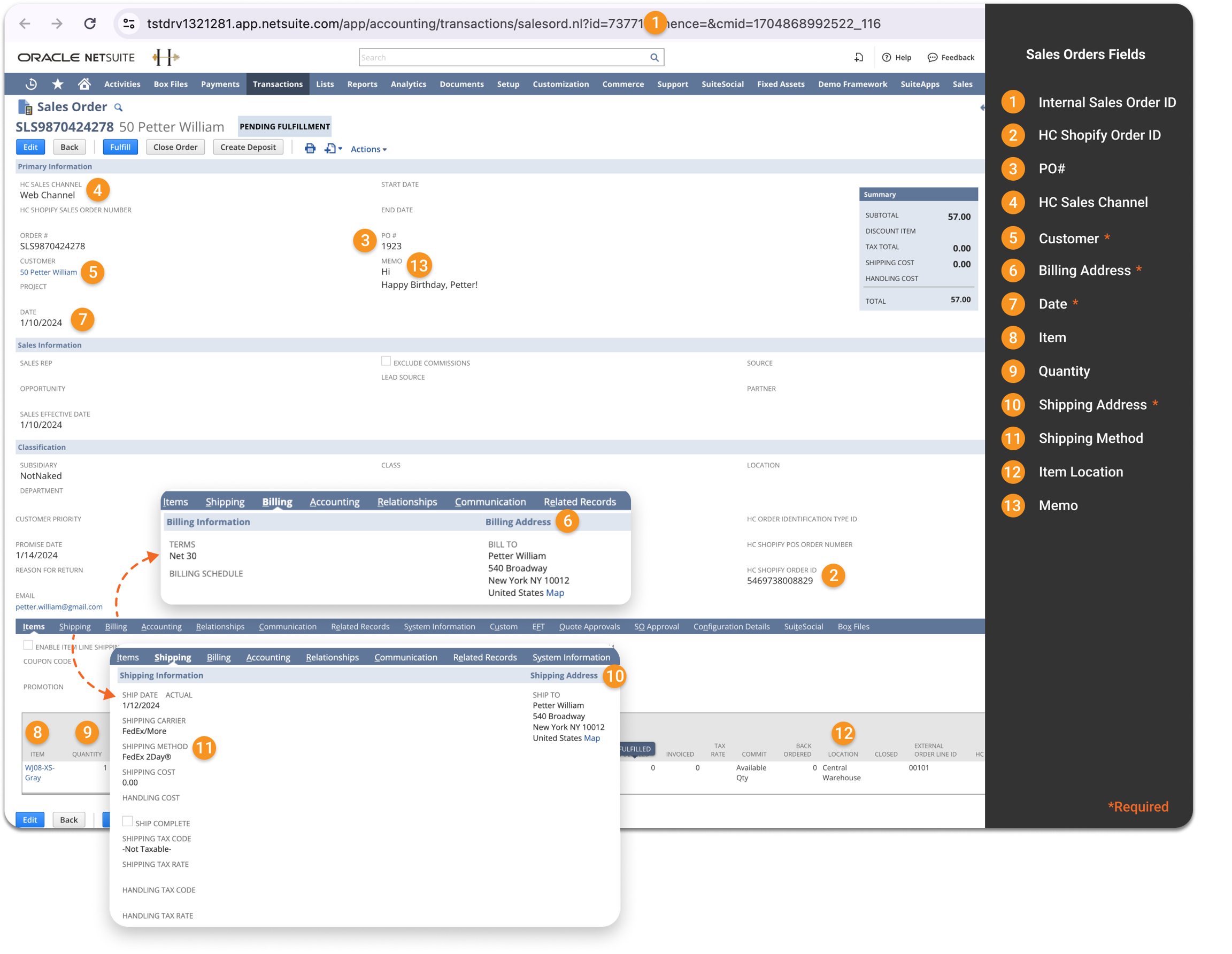Select the Configuration Details subtab
The width and height of the screenshot is (1232, 954).
click(731, 627)
